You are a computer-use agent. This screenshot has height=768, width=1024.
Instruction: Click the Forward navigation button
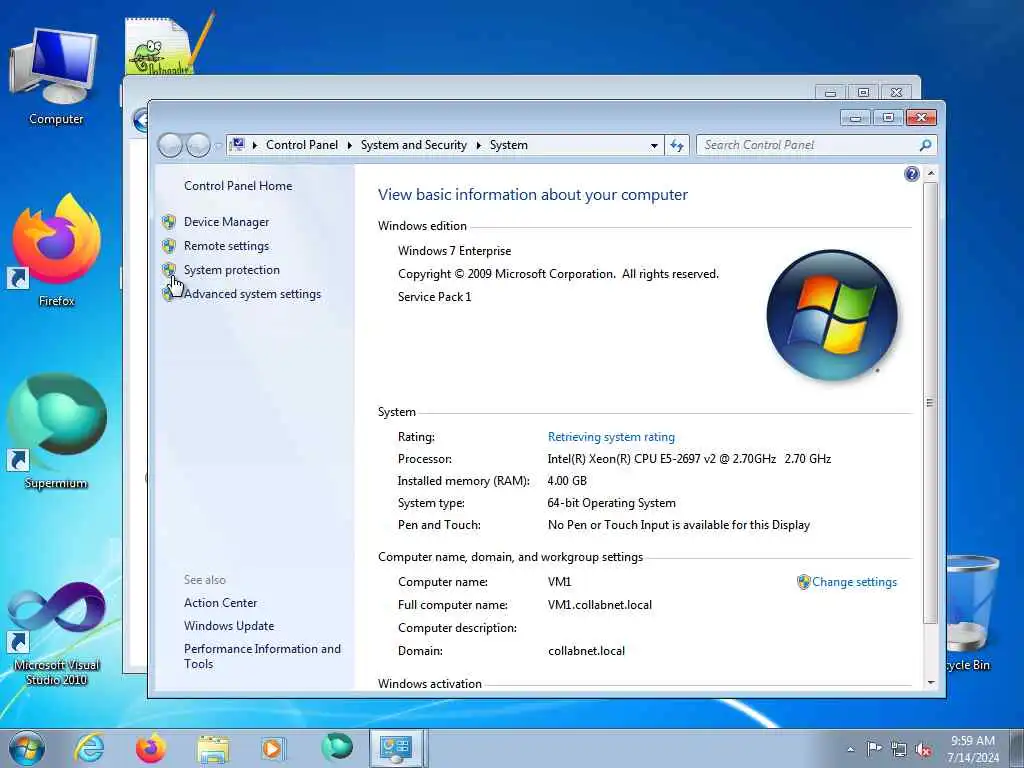coord(198,145)
